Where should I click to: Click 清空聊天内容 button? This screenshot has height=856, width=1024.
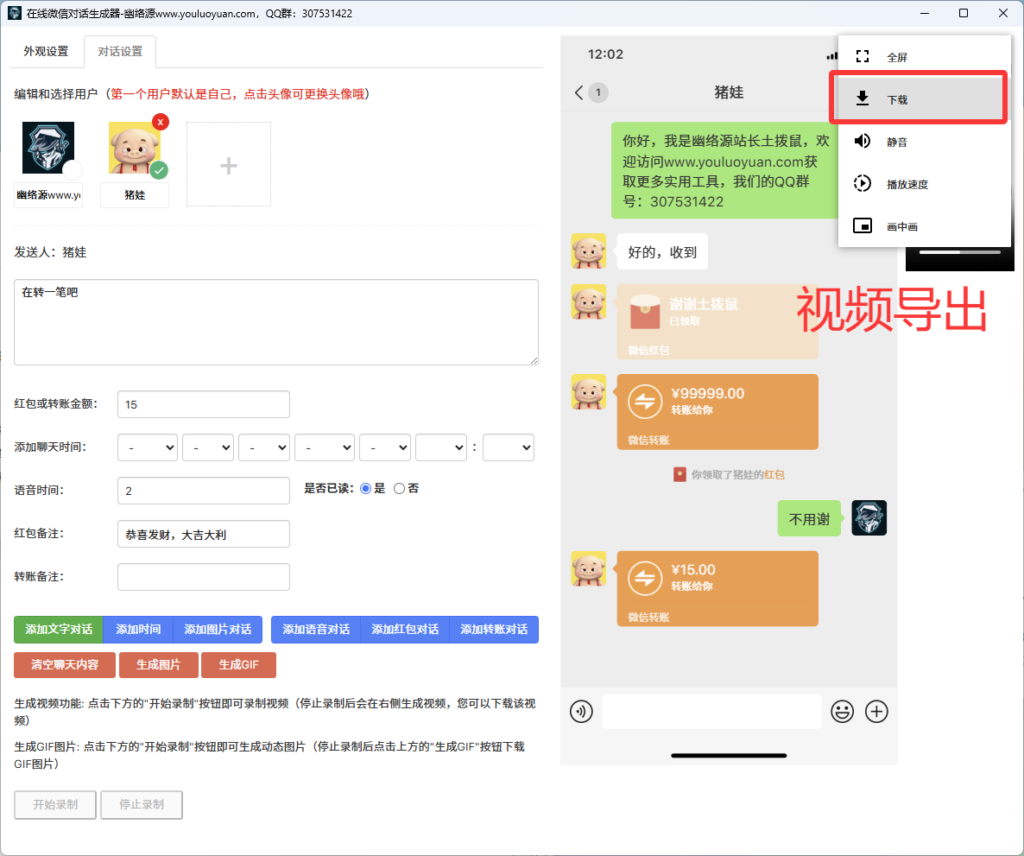click(65, 665)
